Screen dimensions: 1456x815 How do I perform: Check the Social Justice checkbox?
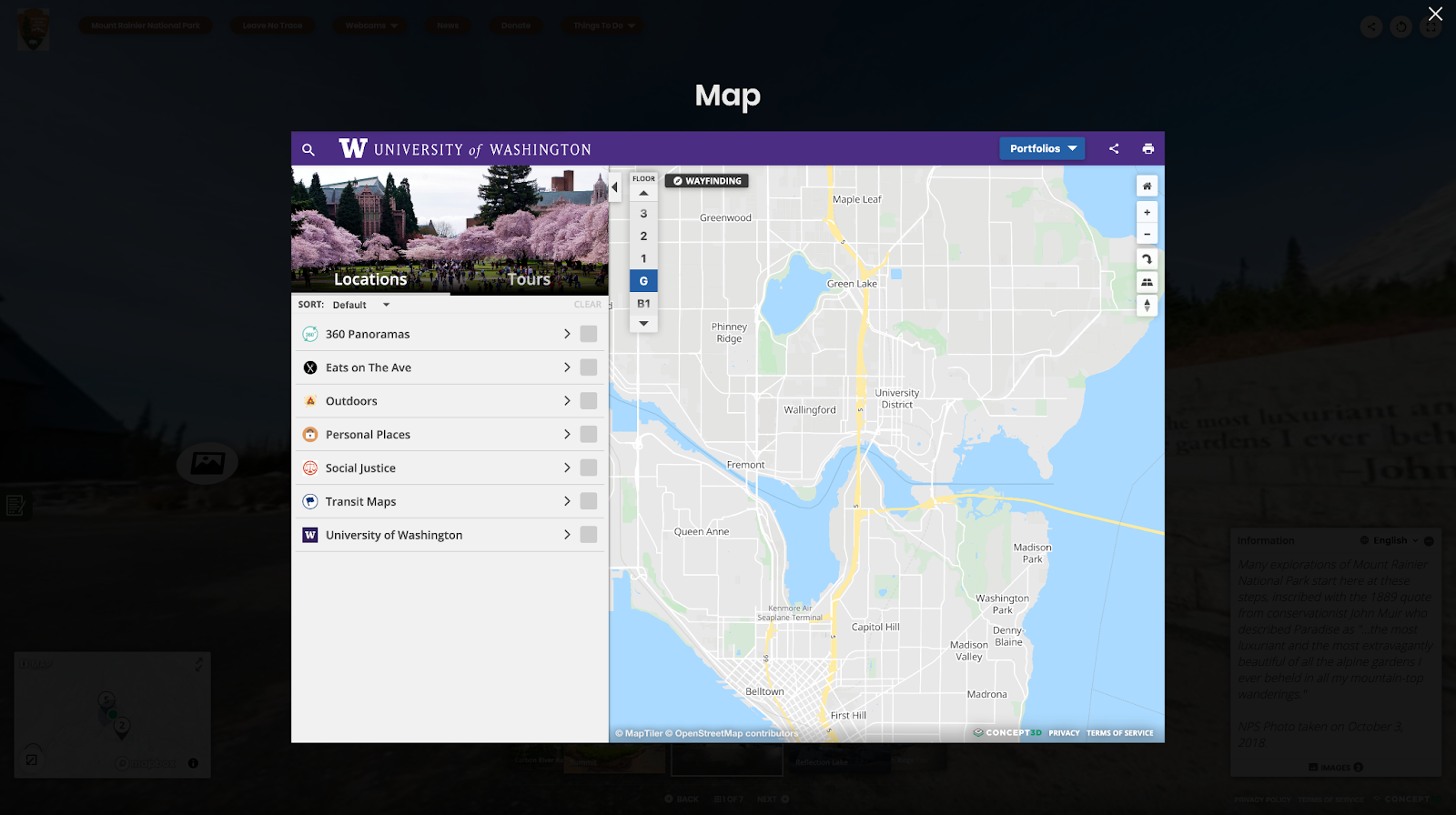[x=589, y=468]
